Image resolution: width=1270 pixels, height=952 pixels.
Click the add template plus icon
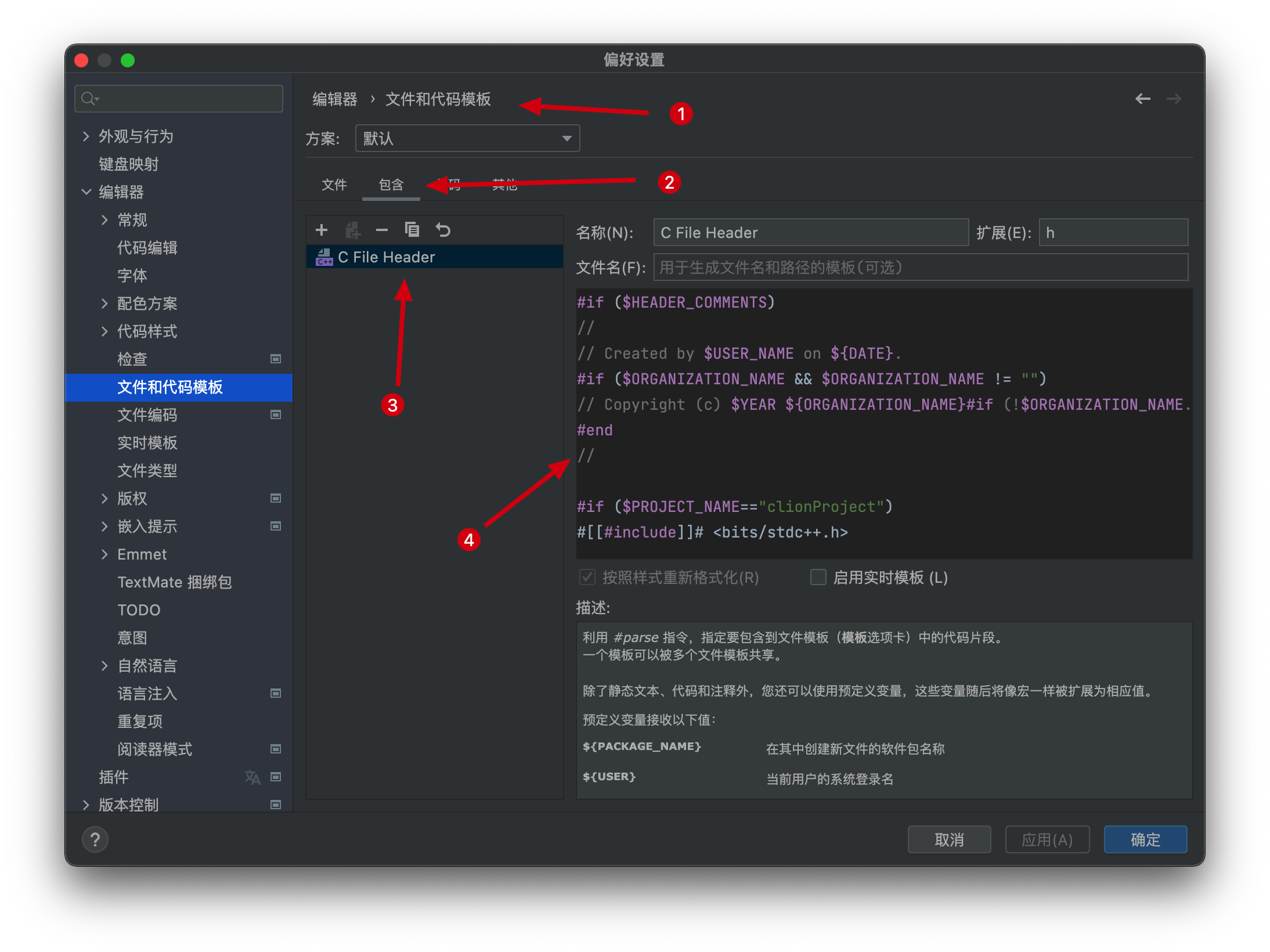[x=322, y=230]
